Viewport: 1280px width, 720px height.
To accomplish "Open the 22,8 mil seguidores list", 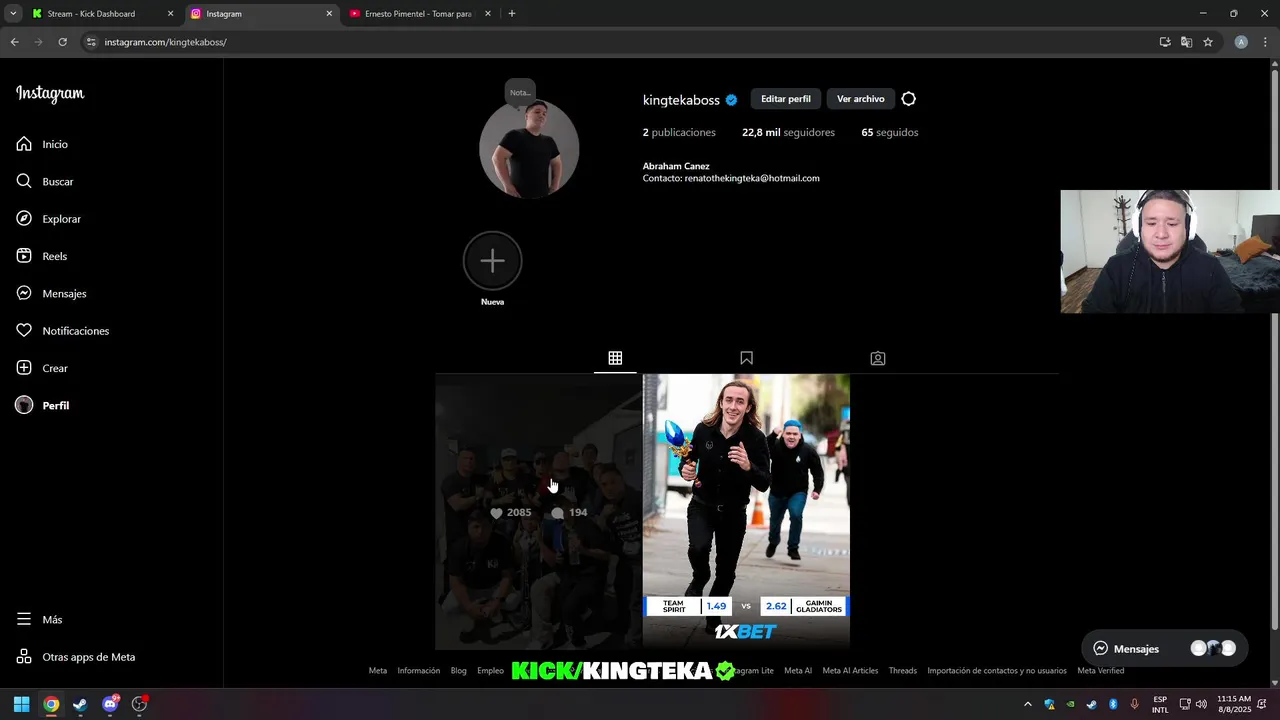I will click(788, 132).
